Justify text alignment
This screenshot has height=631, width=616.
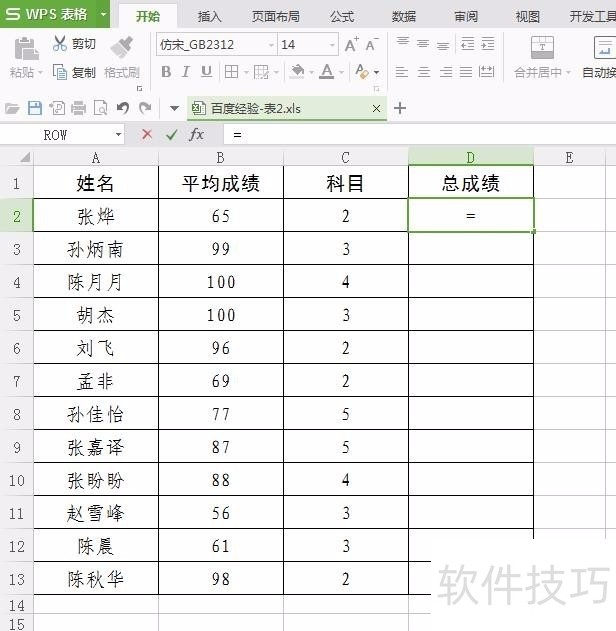tap(466, 72)
